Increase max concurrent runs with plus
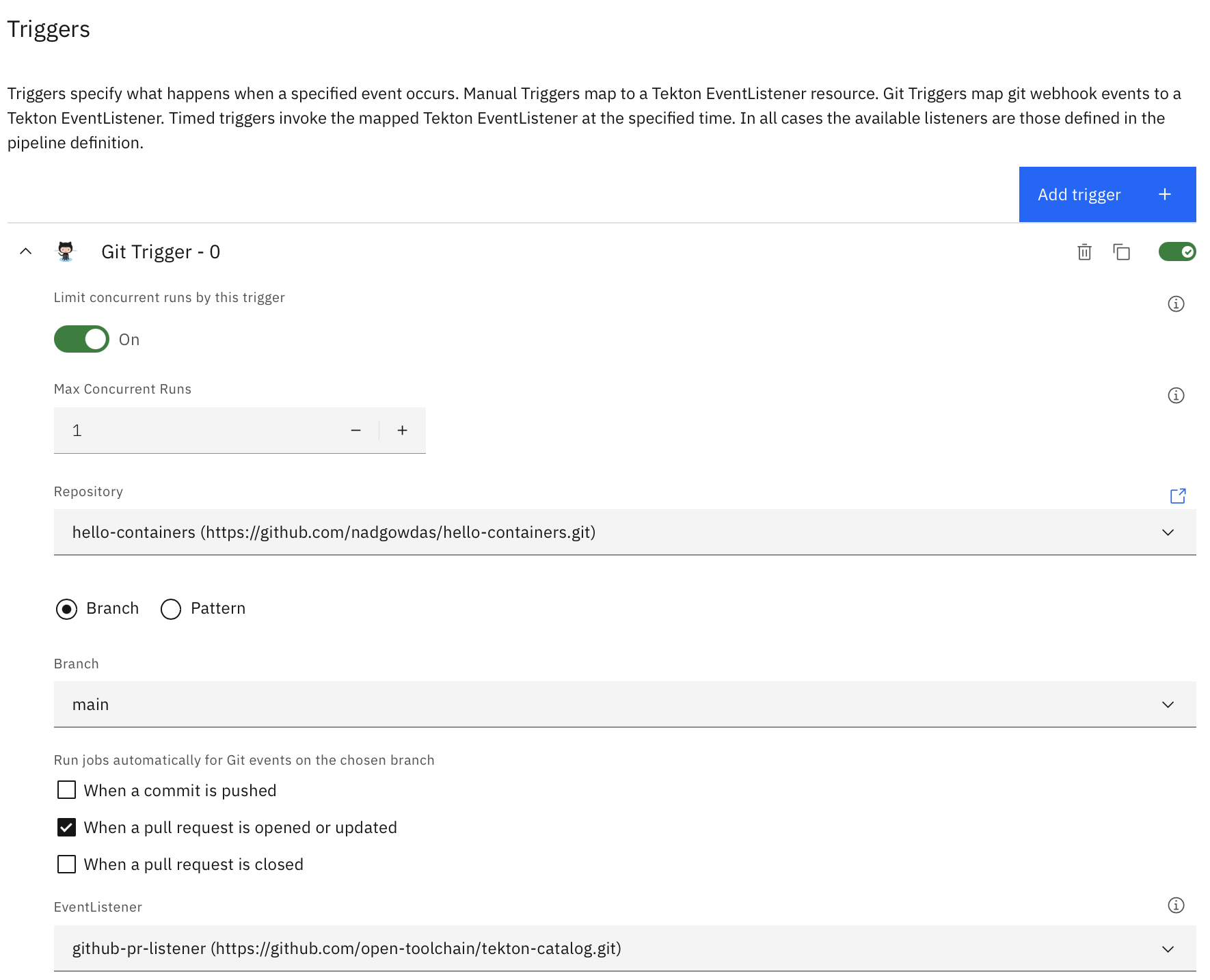 click(403, 431)
